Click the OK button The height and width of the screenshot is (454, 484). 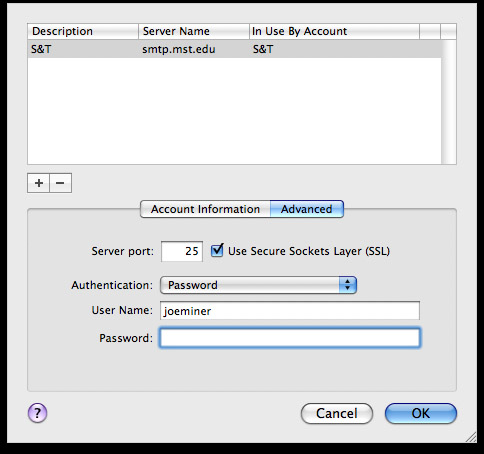coord(421,413)
